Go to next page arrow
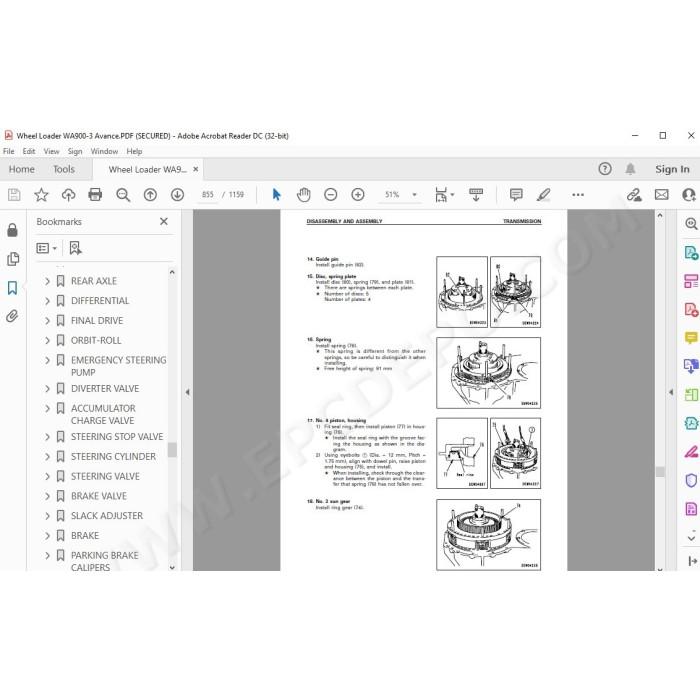The height and width of the screenshot is (700, 700). pos(177,195)
